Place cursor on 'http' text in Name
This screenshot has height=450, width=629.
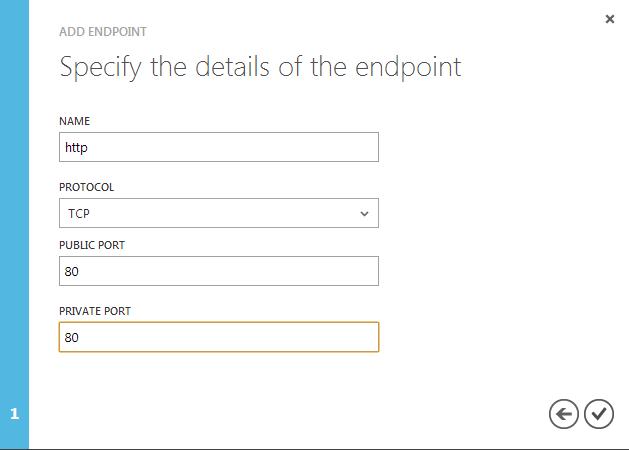[x=77, y=147]
